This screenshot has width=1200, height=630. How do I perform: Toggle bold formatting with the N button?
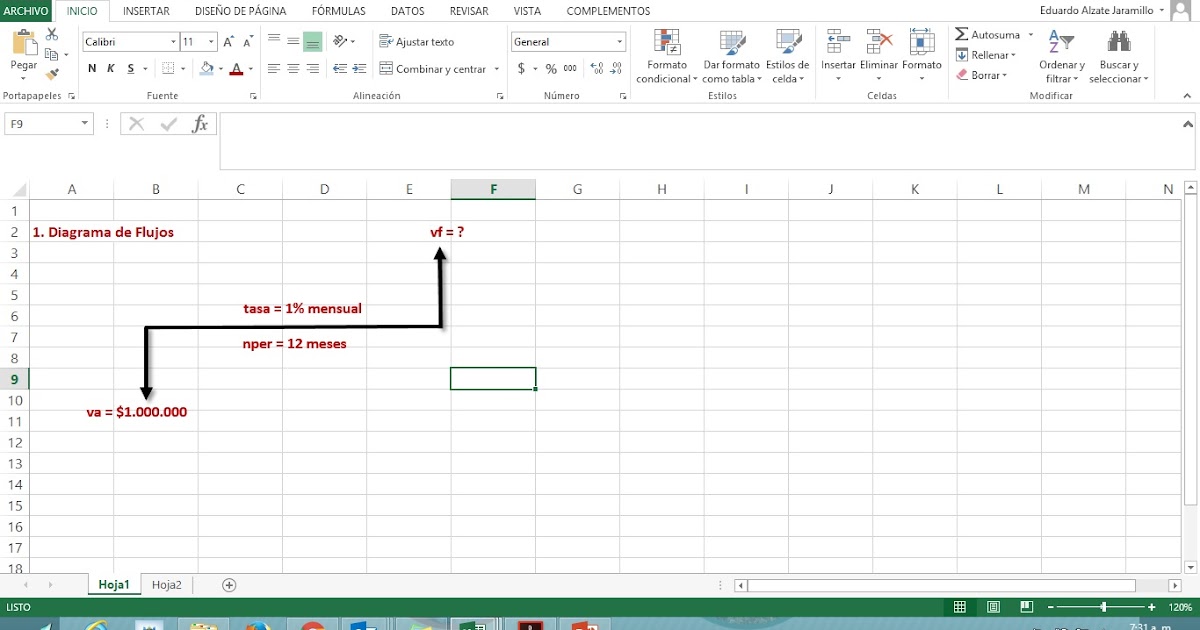(91, 68)
